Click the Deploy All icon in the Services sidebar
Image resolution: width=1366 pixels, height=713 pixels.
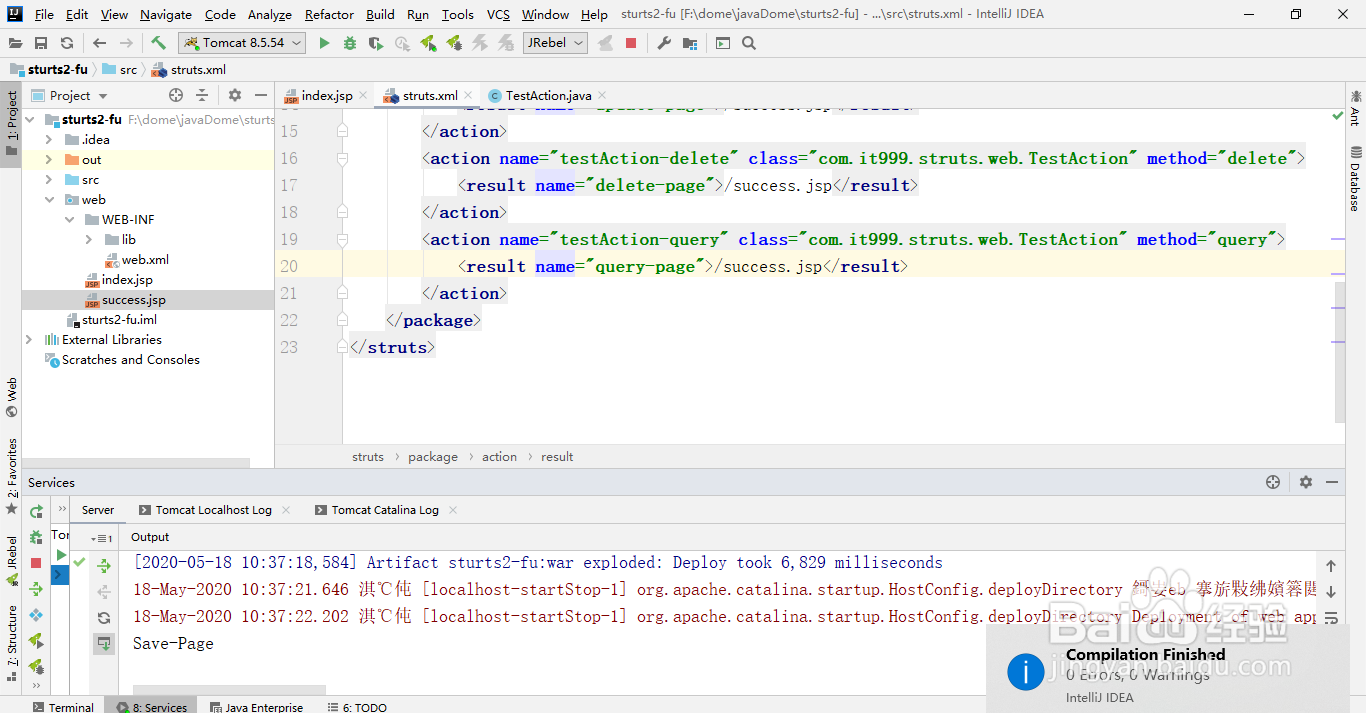36,589
